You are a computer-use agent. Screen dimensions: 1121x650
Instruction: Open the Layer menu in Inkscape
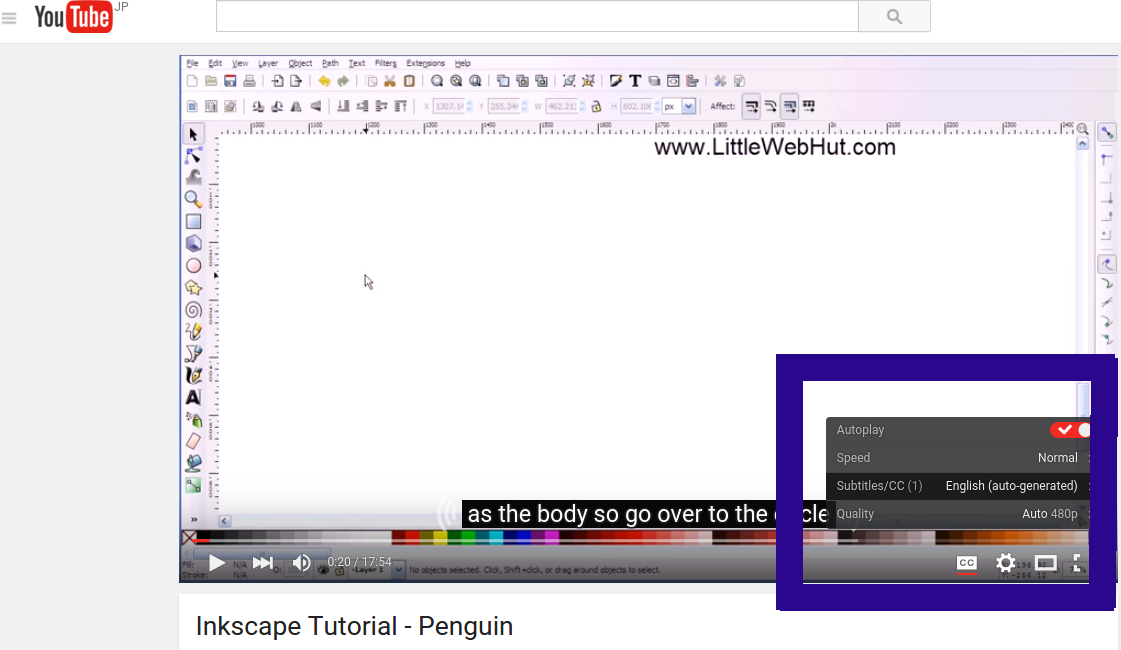point(268,63)
